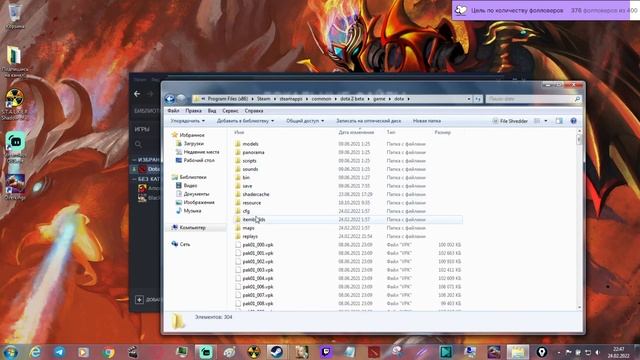
Task: Open the Файл menu
Action: pos(173,111)
